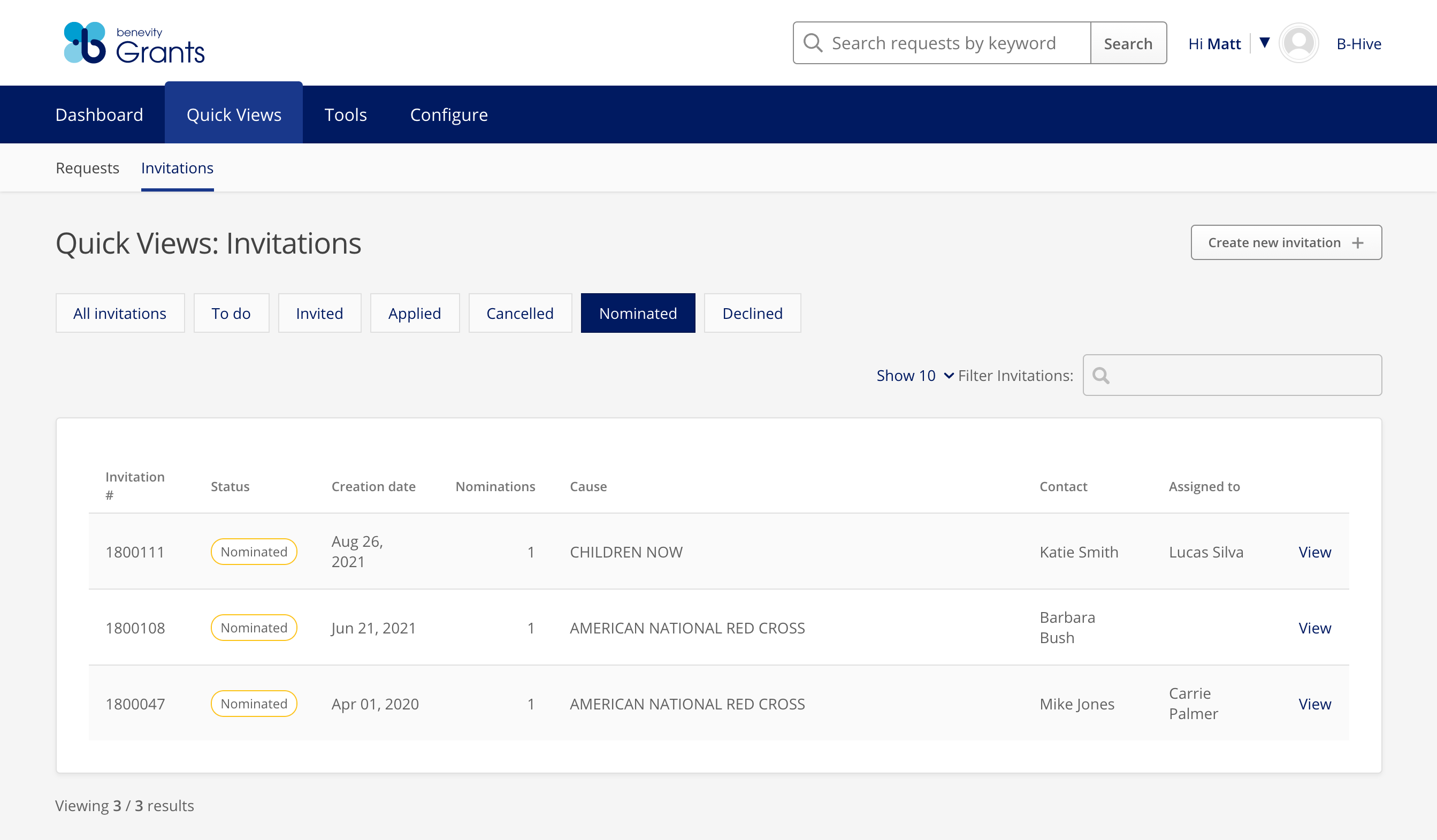Click the Aug 26, 2021 creation date
This screenshot has width=1437, height=840.
click(357, 552)
